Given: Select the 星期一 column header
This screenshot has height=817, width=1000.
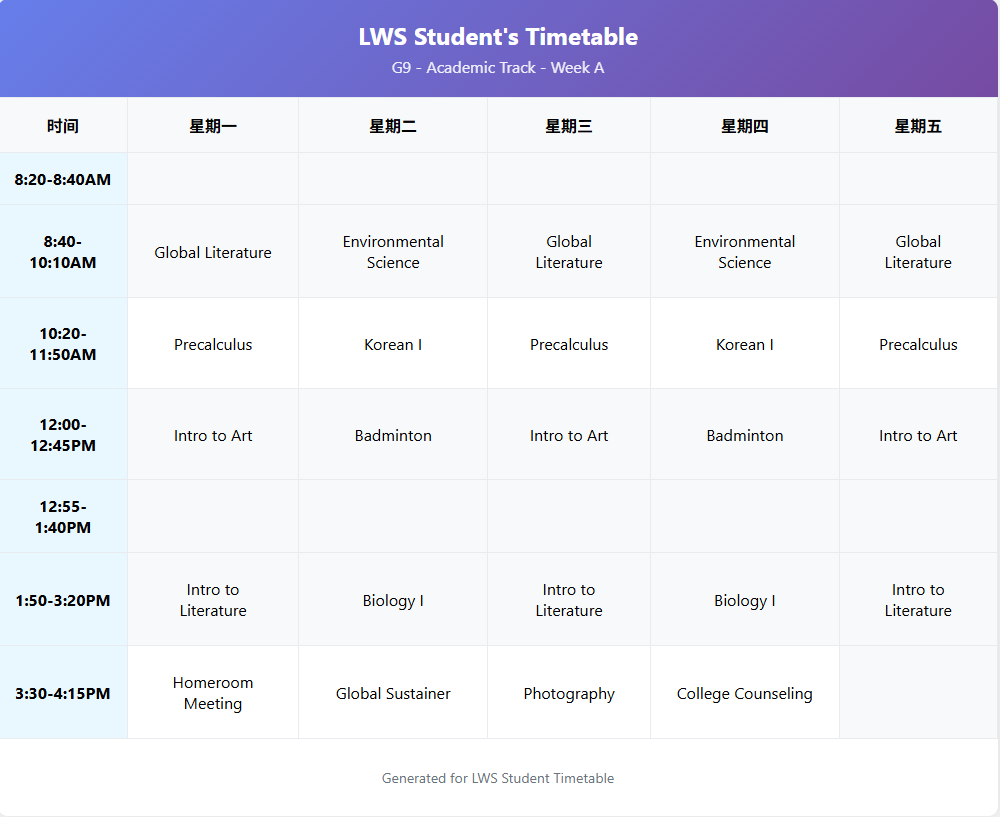Looking at the screenshot, I should click(213, 124).
